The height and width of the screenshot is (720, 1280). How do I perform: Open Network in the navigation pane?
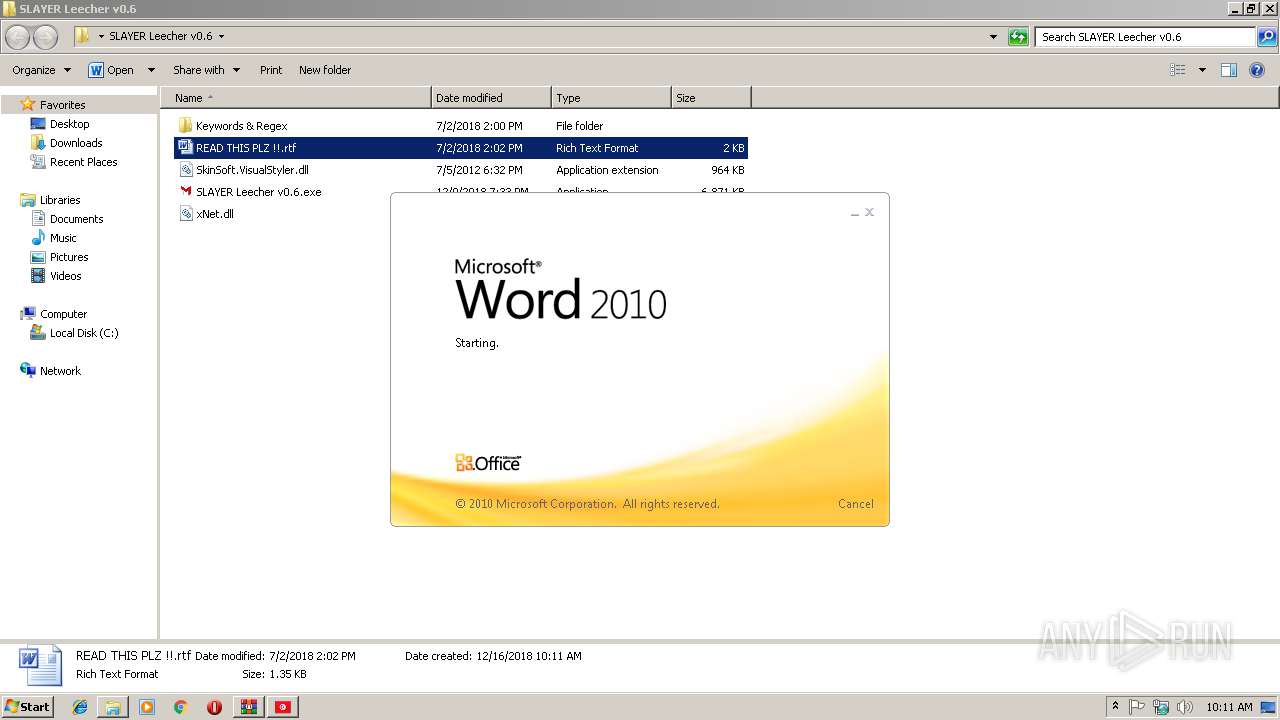60,371
